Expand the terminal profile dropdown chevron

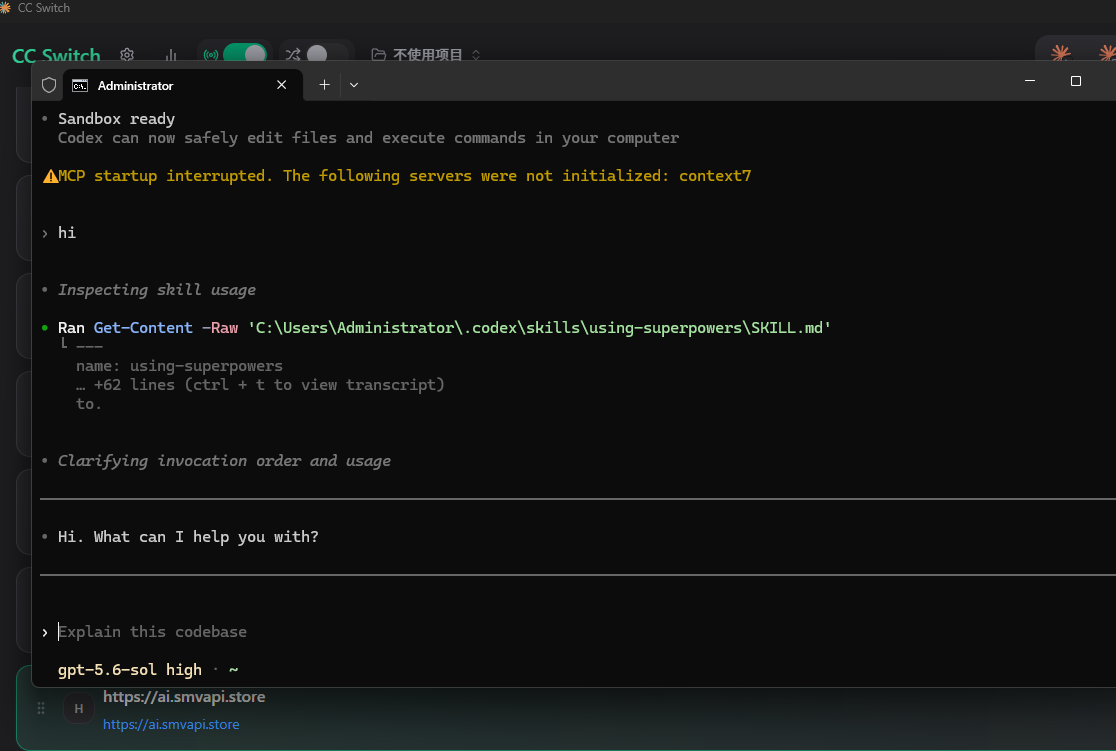point(354,85)
